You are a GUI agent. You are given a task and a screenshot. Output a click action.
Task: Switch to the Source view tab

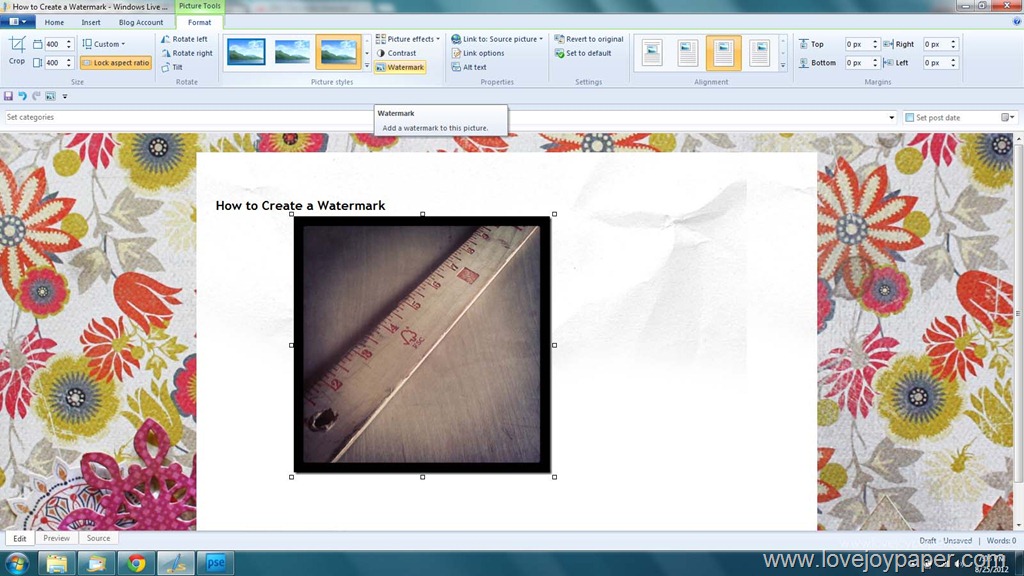99,538
